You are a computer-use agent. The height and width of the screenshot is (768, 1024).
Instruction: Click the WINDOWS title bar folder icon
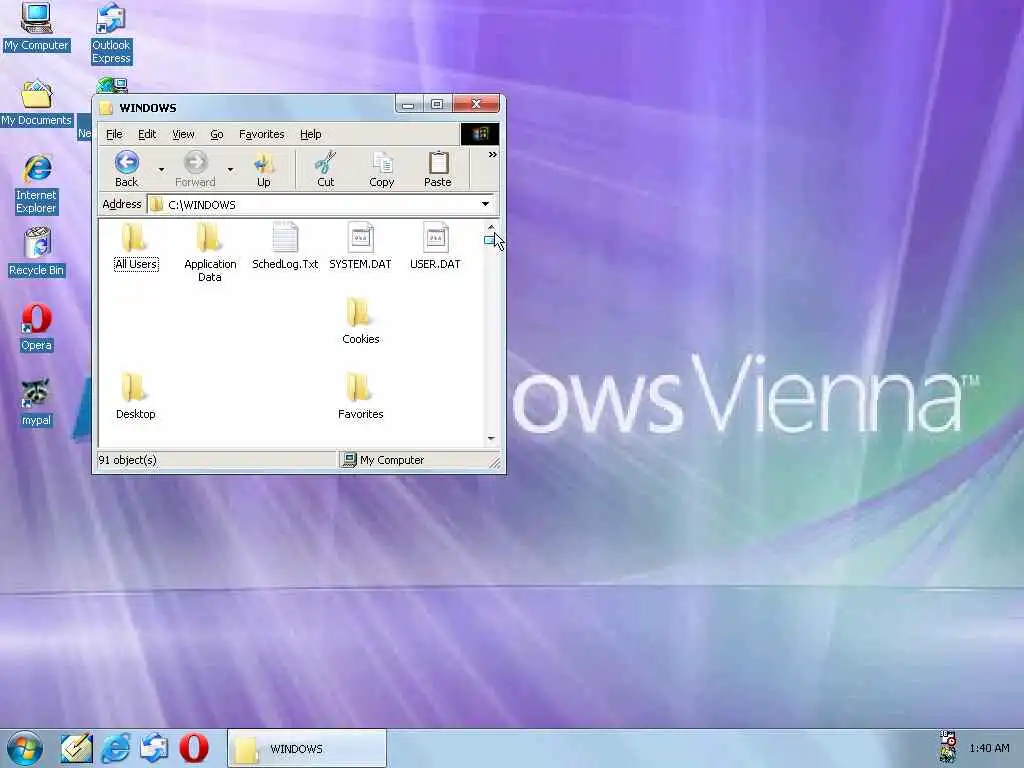[106, 108]
